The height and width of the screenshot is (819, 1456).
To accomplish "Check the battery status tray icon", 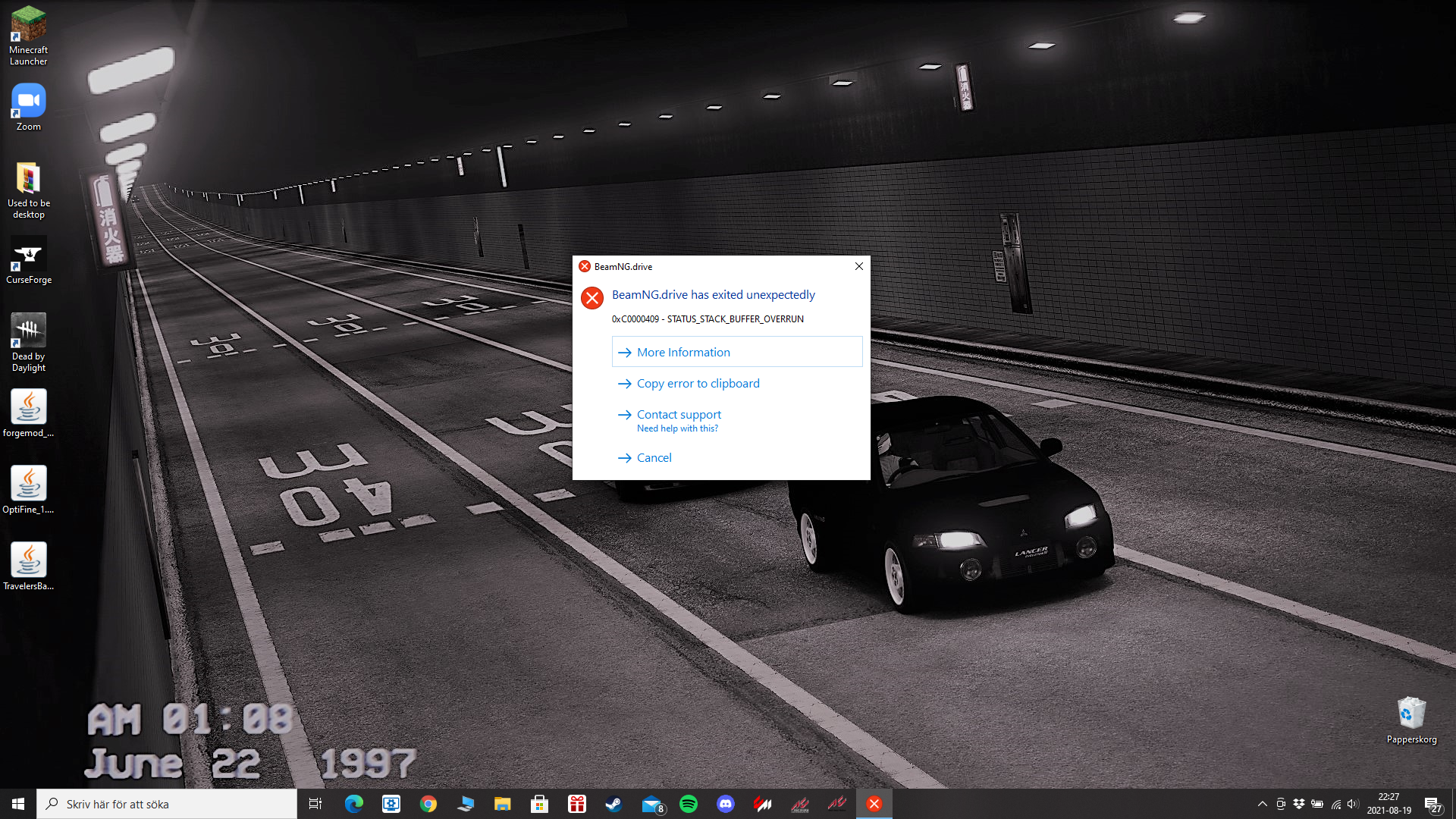I will (x=1317, y=804).
